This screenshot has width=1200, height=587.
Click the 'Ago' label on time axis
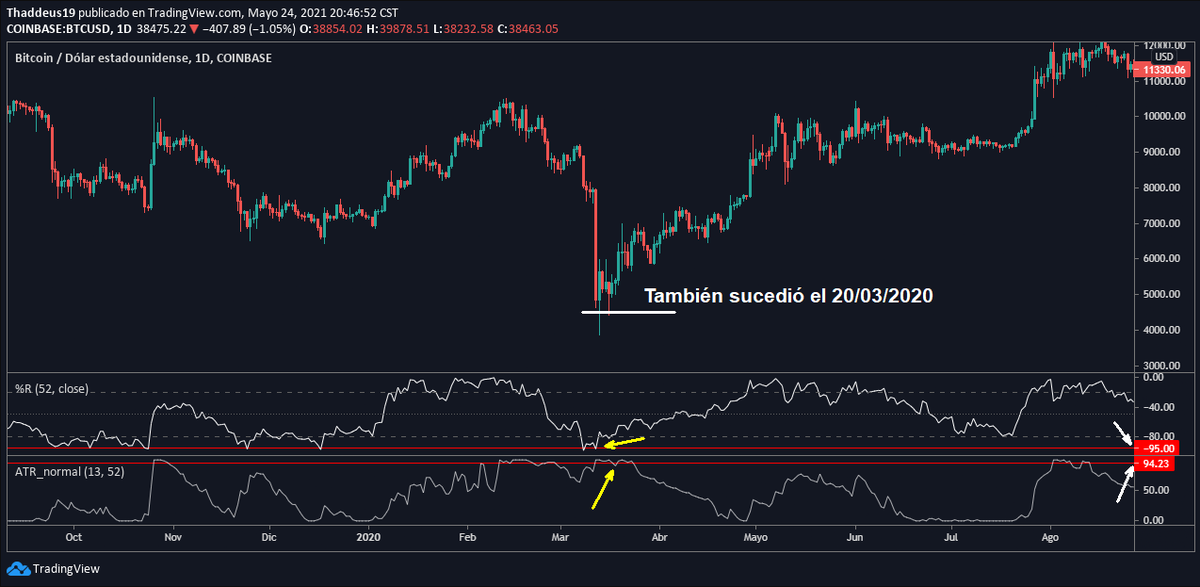1051,536
